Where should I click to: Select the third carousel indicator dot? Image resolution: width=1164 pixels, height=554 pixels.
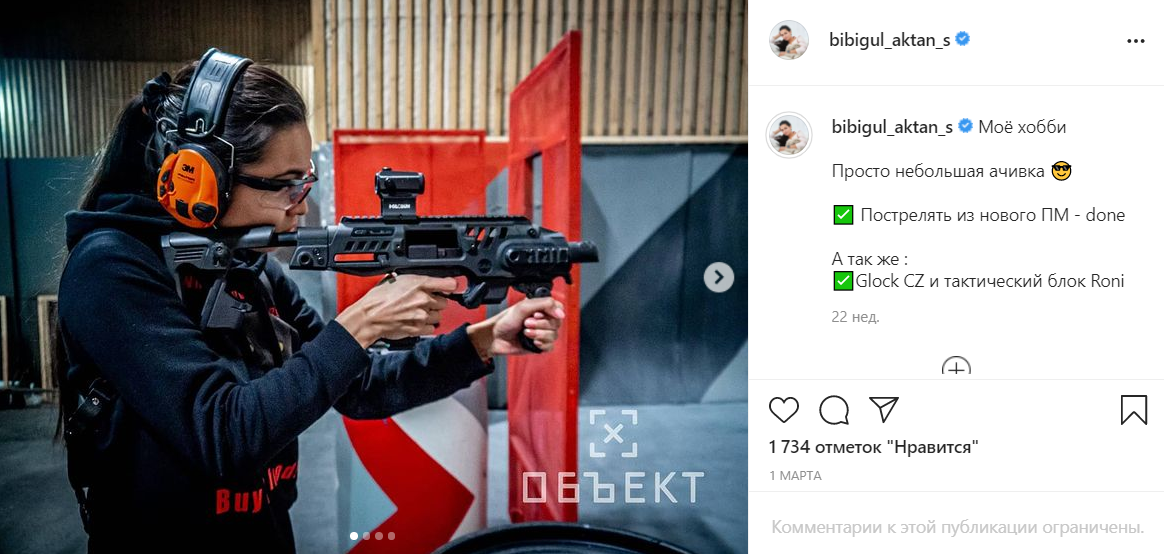click(x=379, y=535)
